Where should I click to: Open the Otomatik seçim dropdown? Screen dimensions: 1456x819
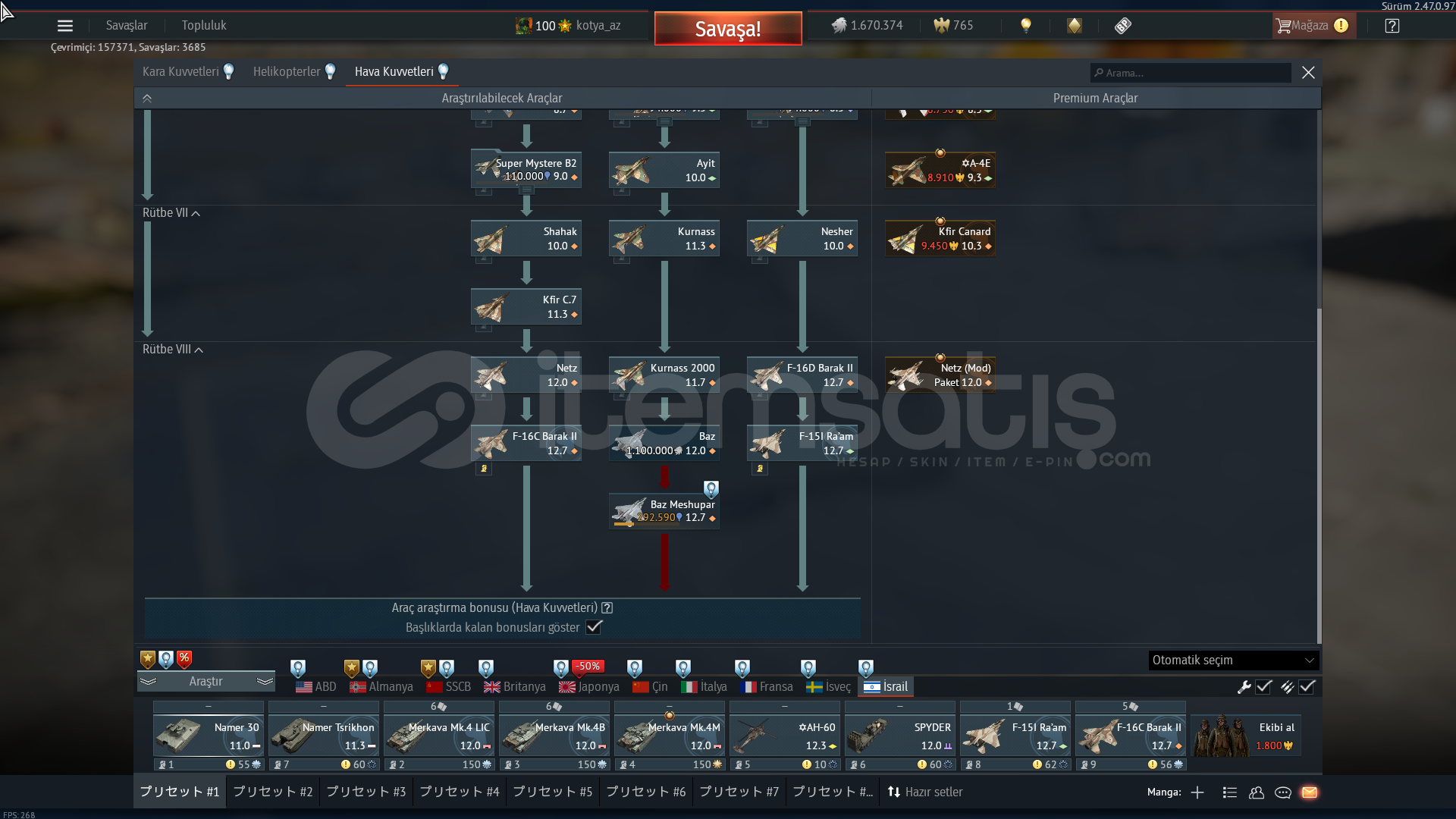coord(1234,661)
